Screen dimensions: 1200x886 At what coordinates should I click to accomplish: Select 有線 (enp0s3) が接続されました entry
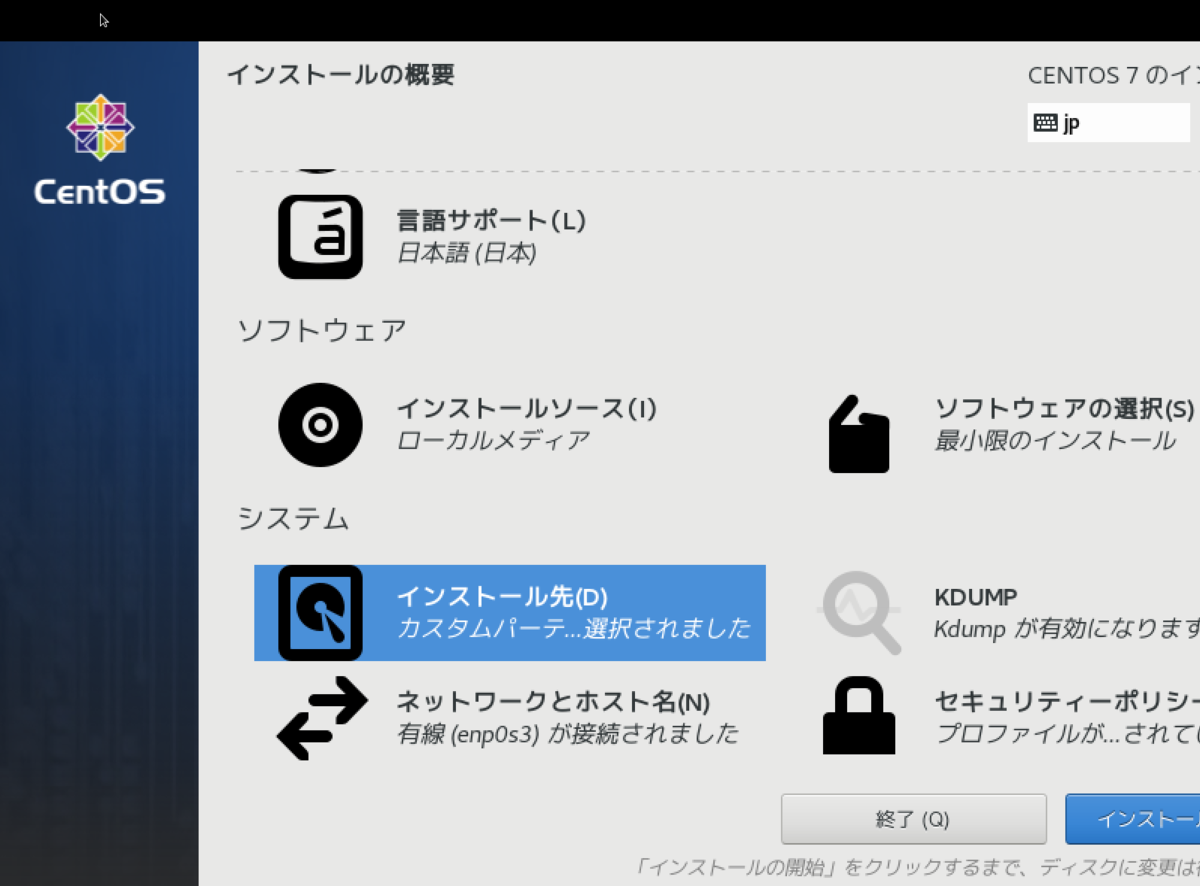[x=568, y=734]
